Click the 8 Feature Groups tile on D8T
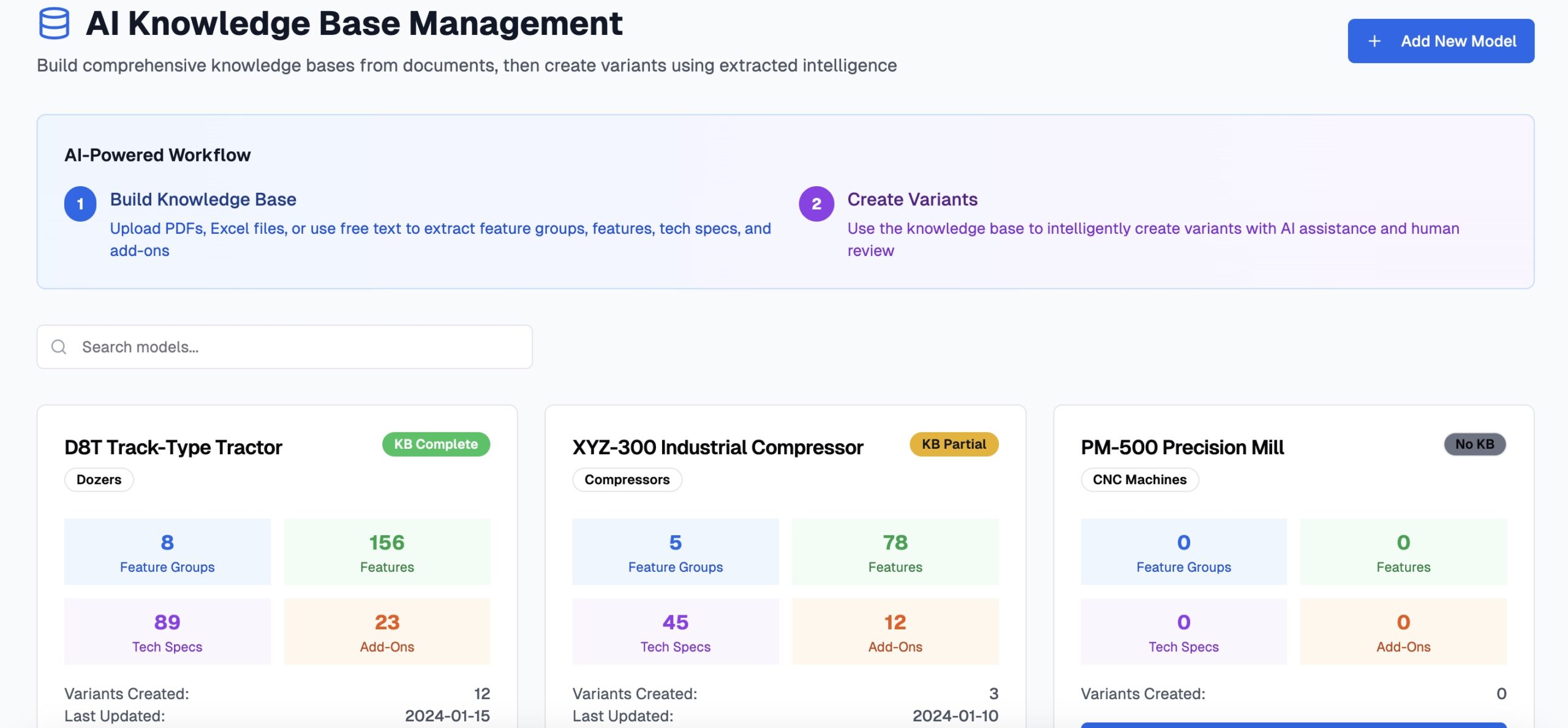This screenshot has width=1568, height=728. (x=167, y=552)
